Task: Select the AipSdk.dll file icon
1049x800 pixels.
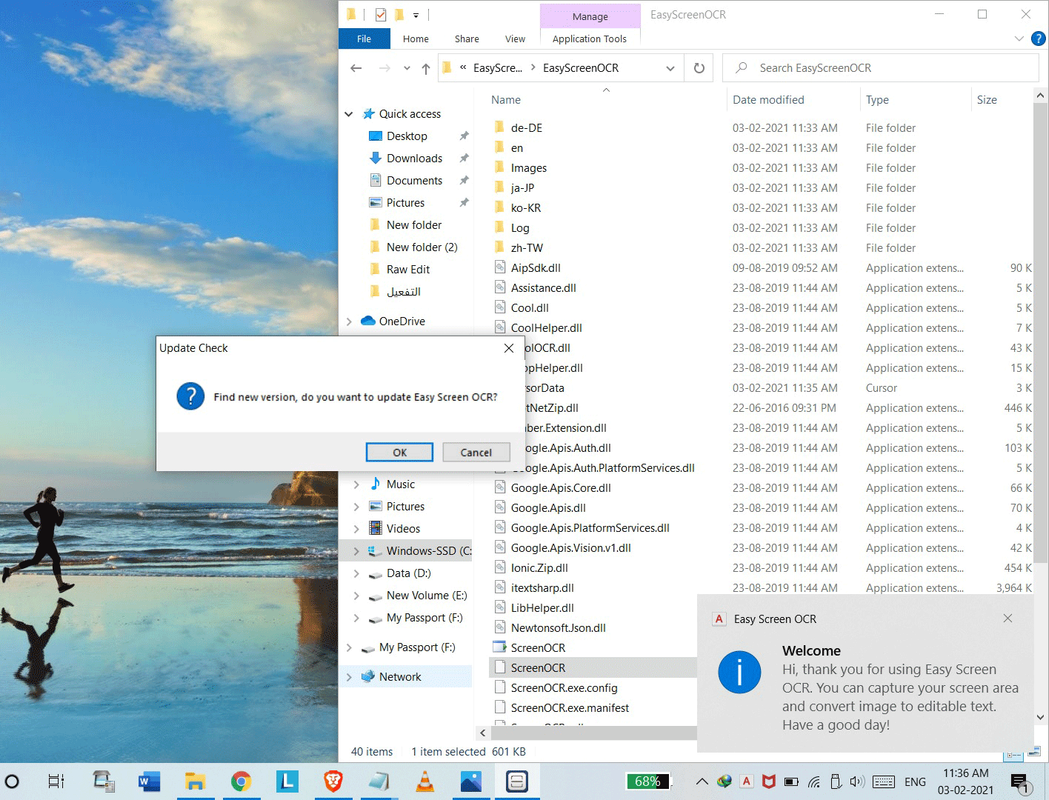Action: [499, 268]
